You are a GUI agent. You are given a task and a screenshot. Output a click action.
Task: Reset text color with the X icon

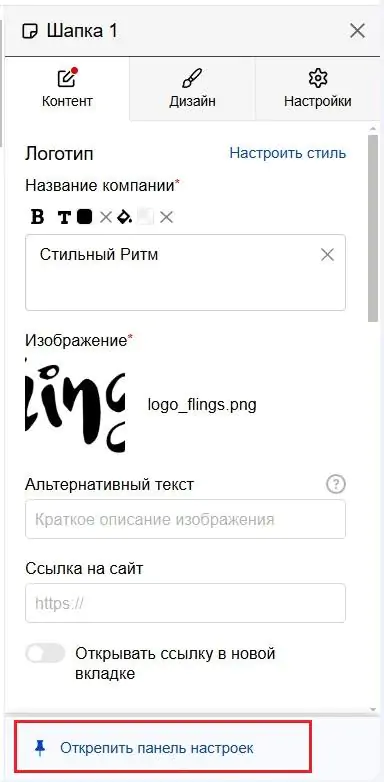tap(105, 217)
